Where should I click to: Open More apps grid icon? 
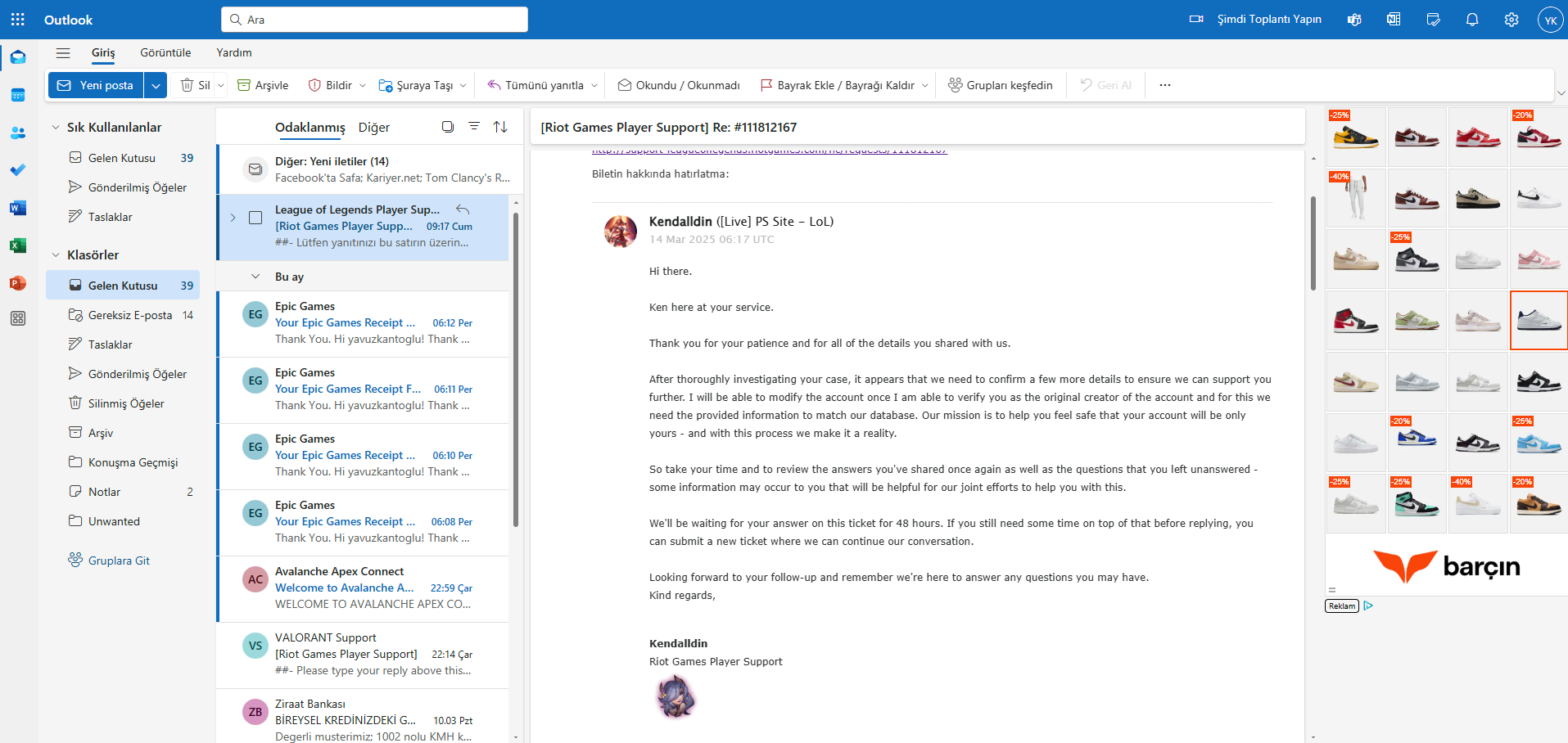click(x=18, y=318)
